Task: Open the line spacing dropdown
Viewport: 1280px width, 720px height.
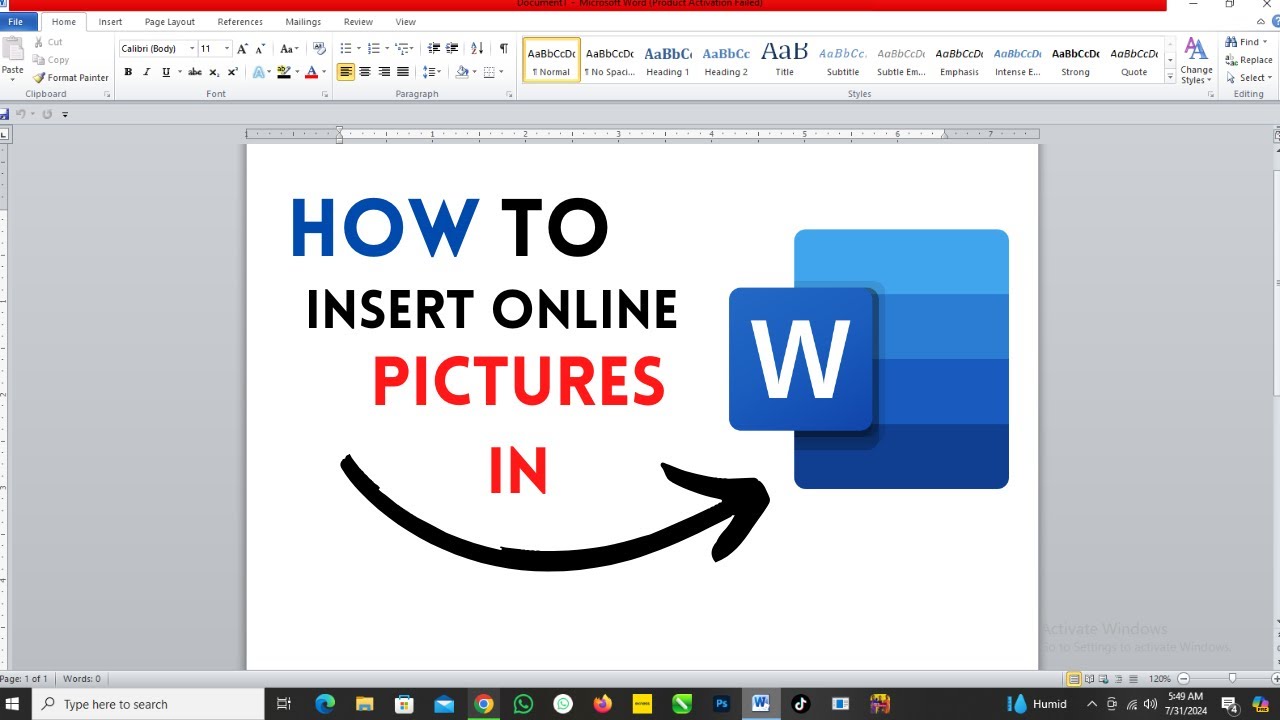Action: pyautogui.click(x=432, y=72)
